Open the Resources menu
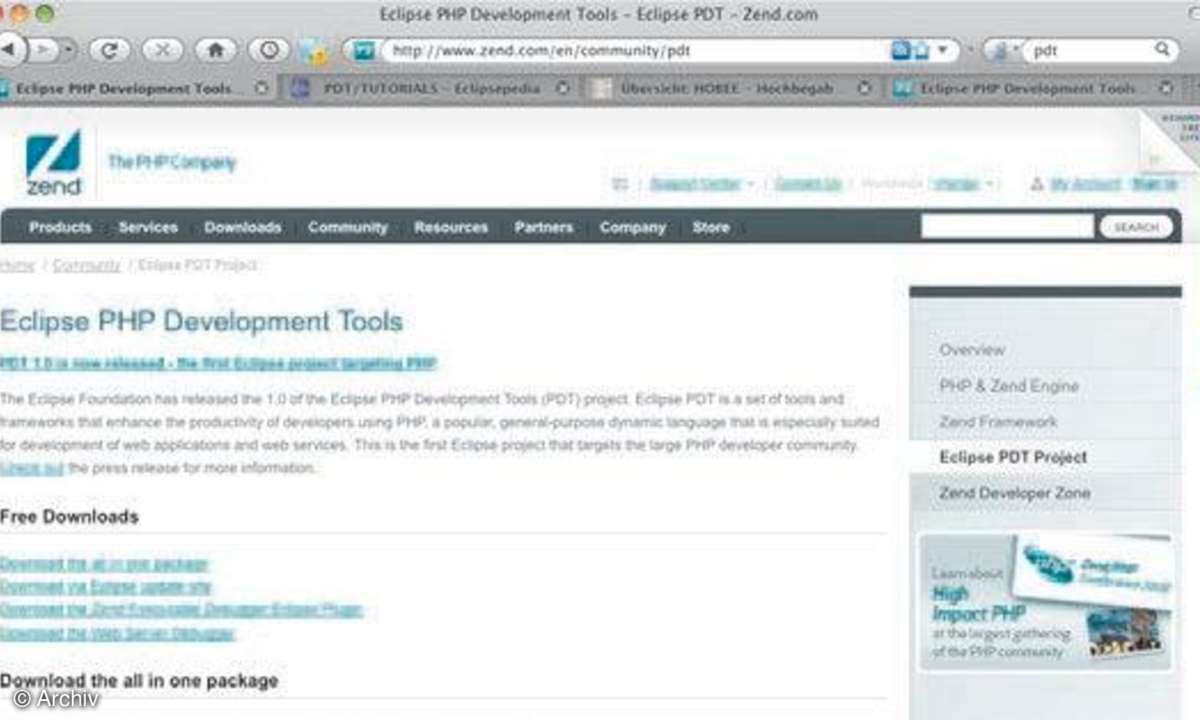1200x720 pixels. click(x=451, y=227)
